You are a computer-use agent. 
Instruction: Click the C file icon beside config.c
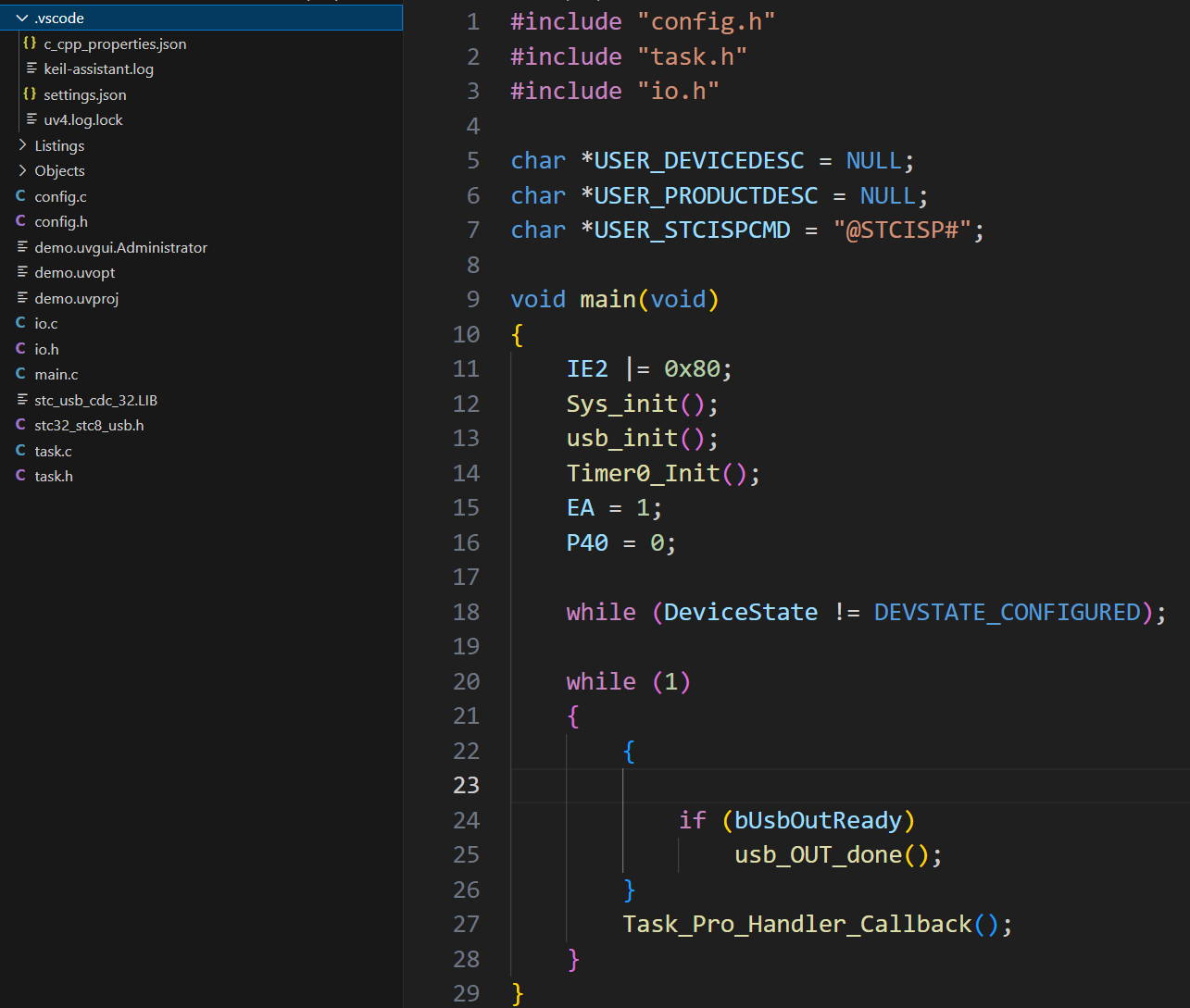tap(20, 196)
